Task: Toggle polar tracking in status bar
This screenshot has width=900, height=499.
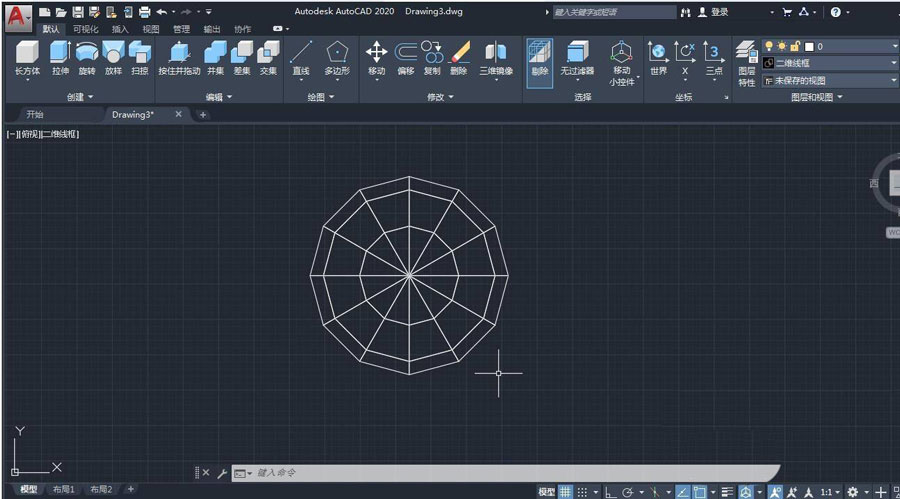Action: click(627, 492)
